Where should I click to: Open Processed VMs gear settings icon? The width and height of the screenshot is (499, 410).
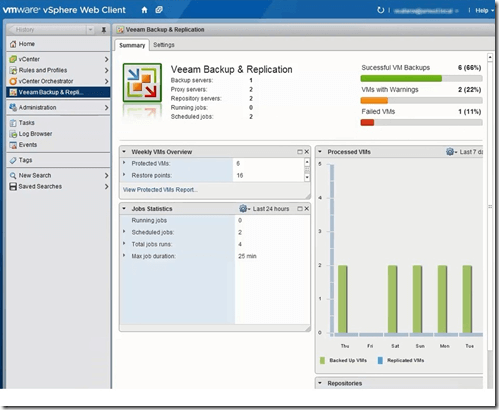tap(450, 152)
